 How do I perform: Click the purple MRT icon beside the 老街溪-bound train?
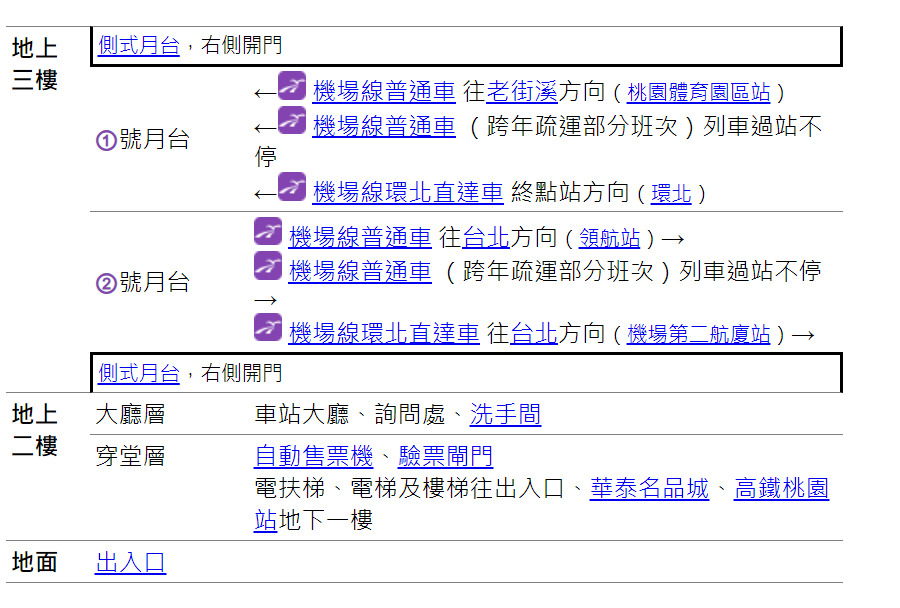click(x=292, y=87)
